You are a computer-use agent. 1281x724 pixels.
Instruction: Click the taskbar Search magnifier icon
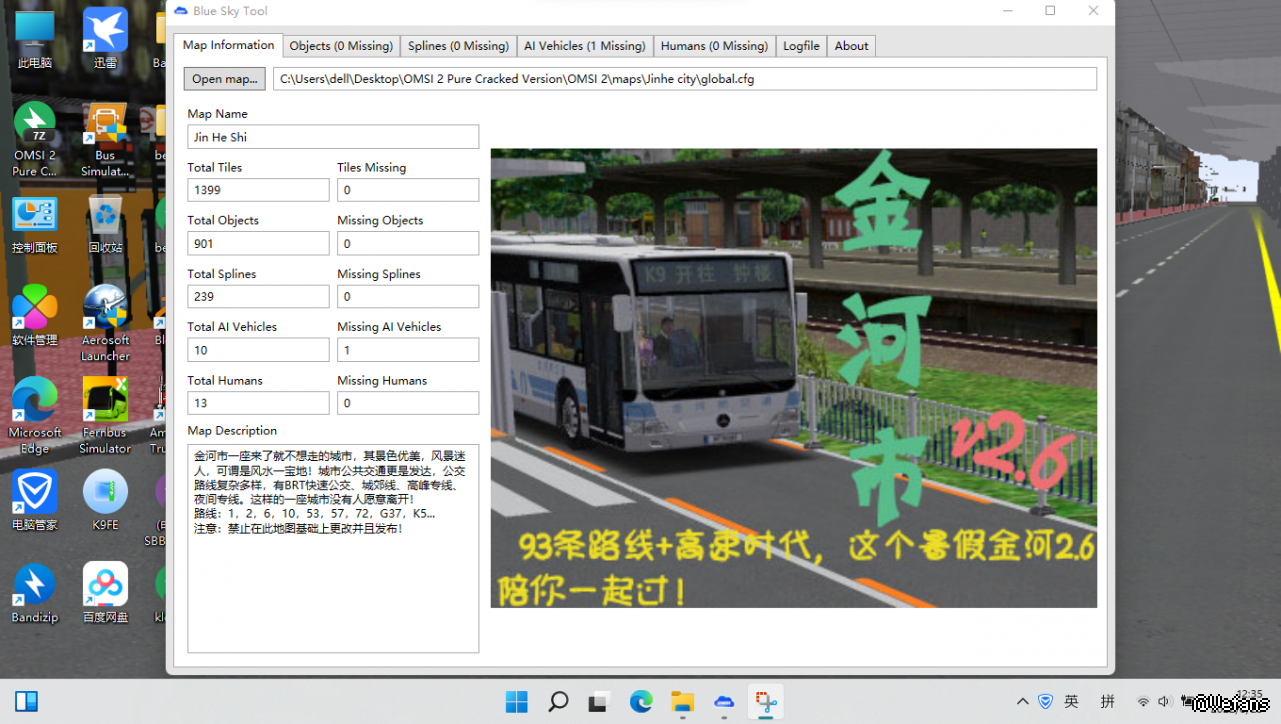click(x=558, y=702)
